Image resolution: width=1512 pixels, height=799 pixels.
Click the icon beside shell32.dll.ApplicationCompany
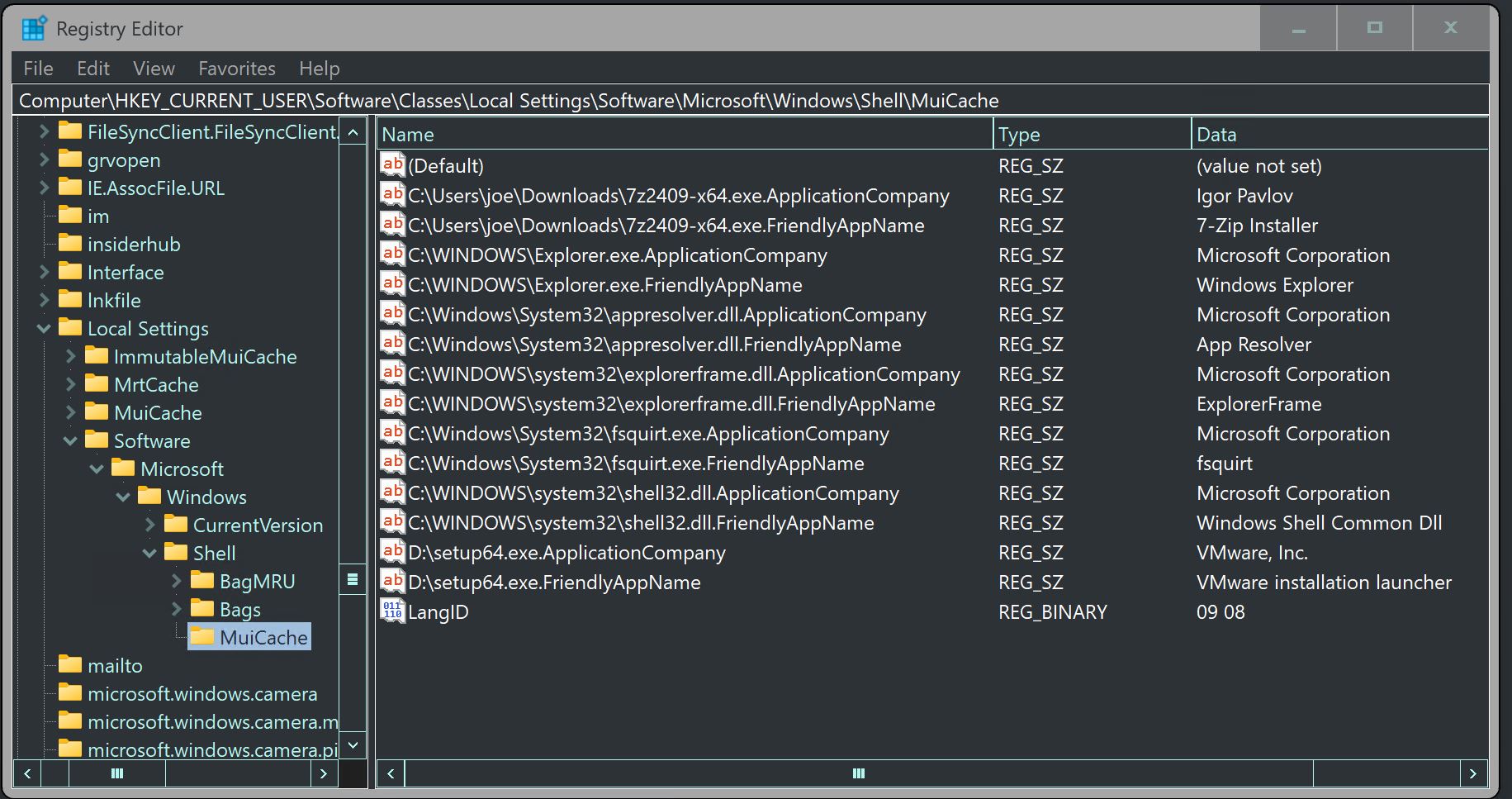[392, 492]
